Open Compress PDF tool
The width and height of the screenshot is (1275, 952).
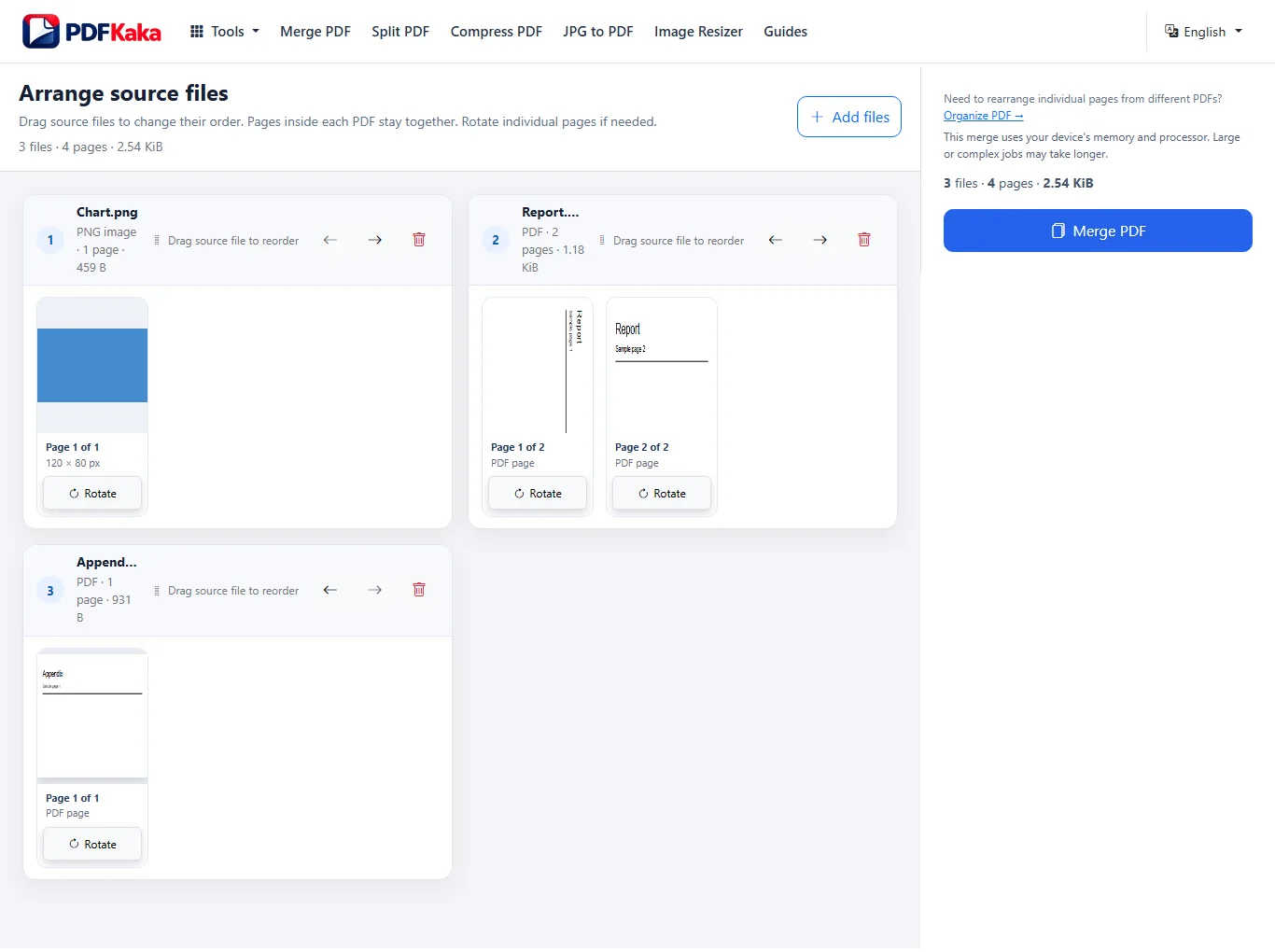coord(497,32)
